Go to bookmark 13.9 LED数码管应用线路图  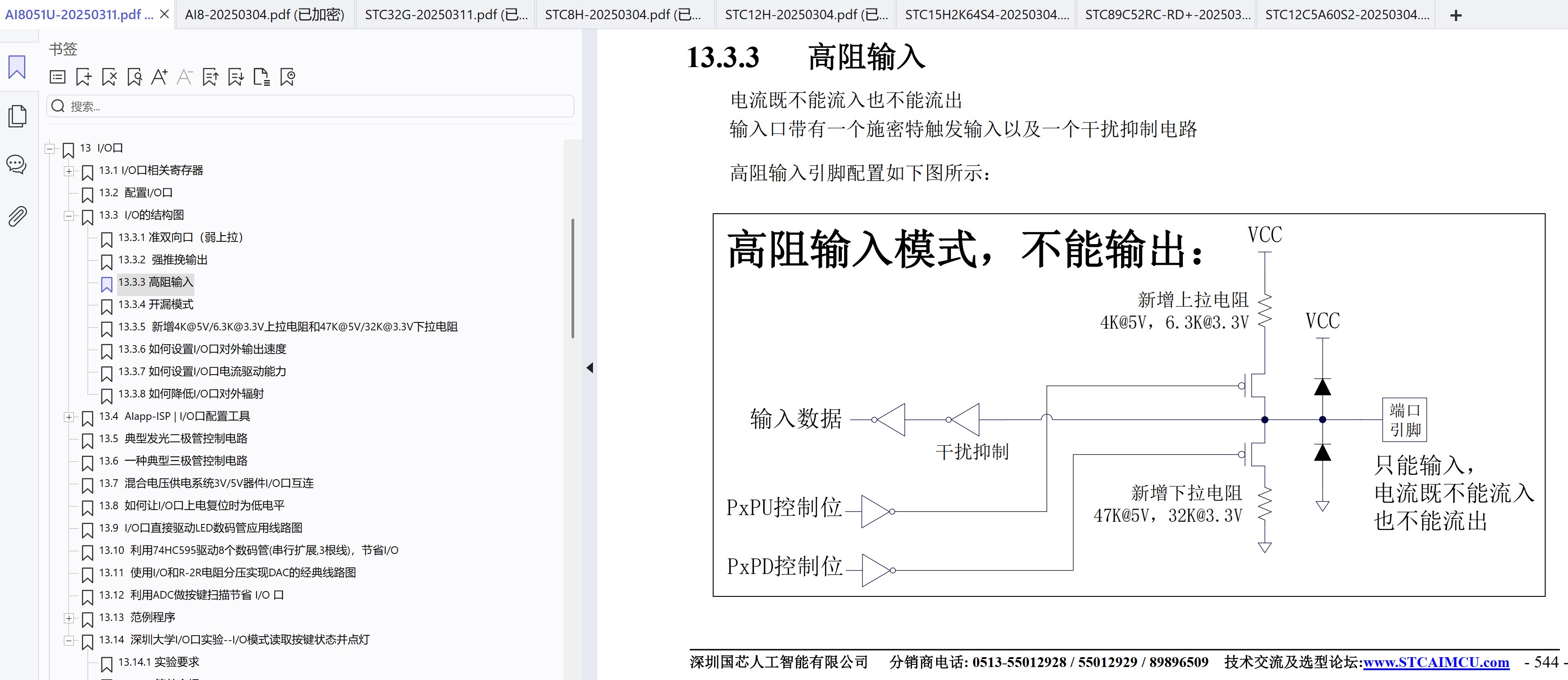click(201, 528)
